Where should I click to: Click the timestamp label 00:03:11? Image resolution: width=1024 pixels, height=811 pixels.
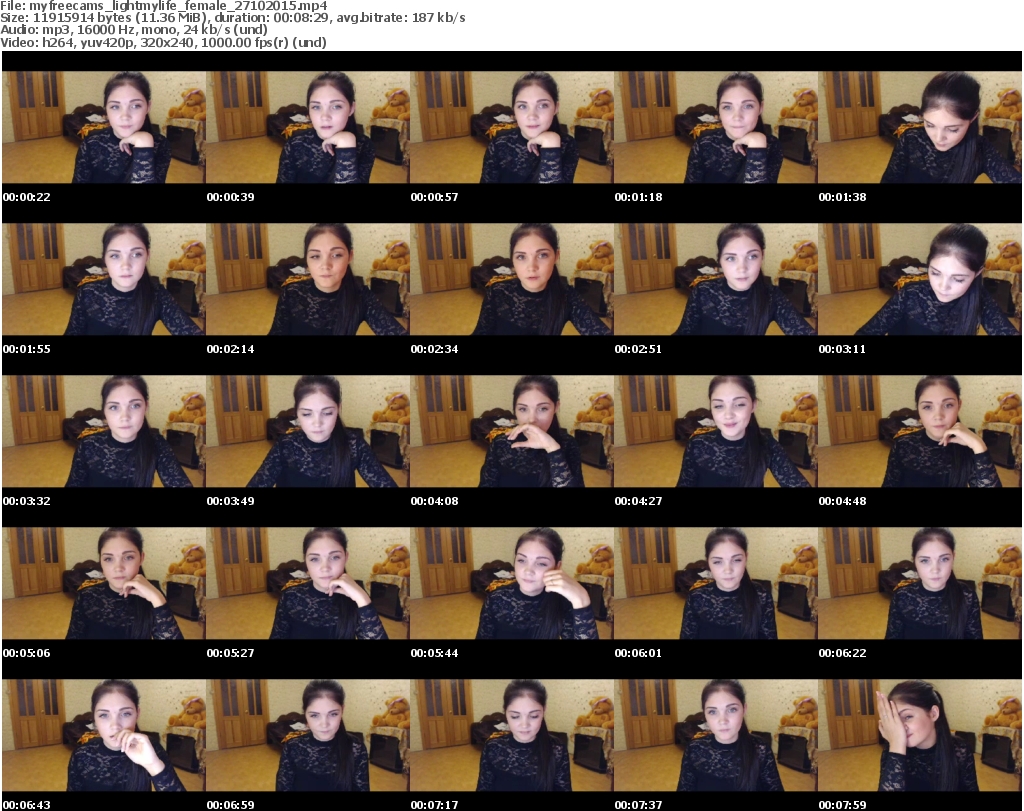842,349
